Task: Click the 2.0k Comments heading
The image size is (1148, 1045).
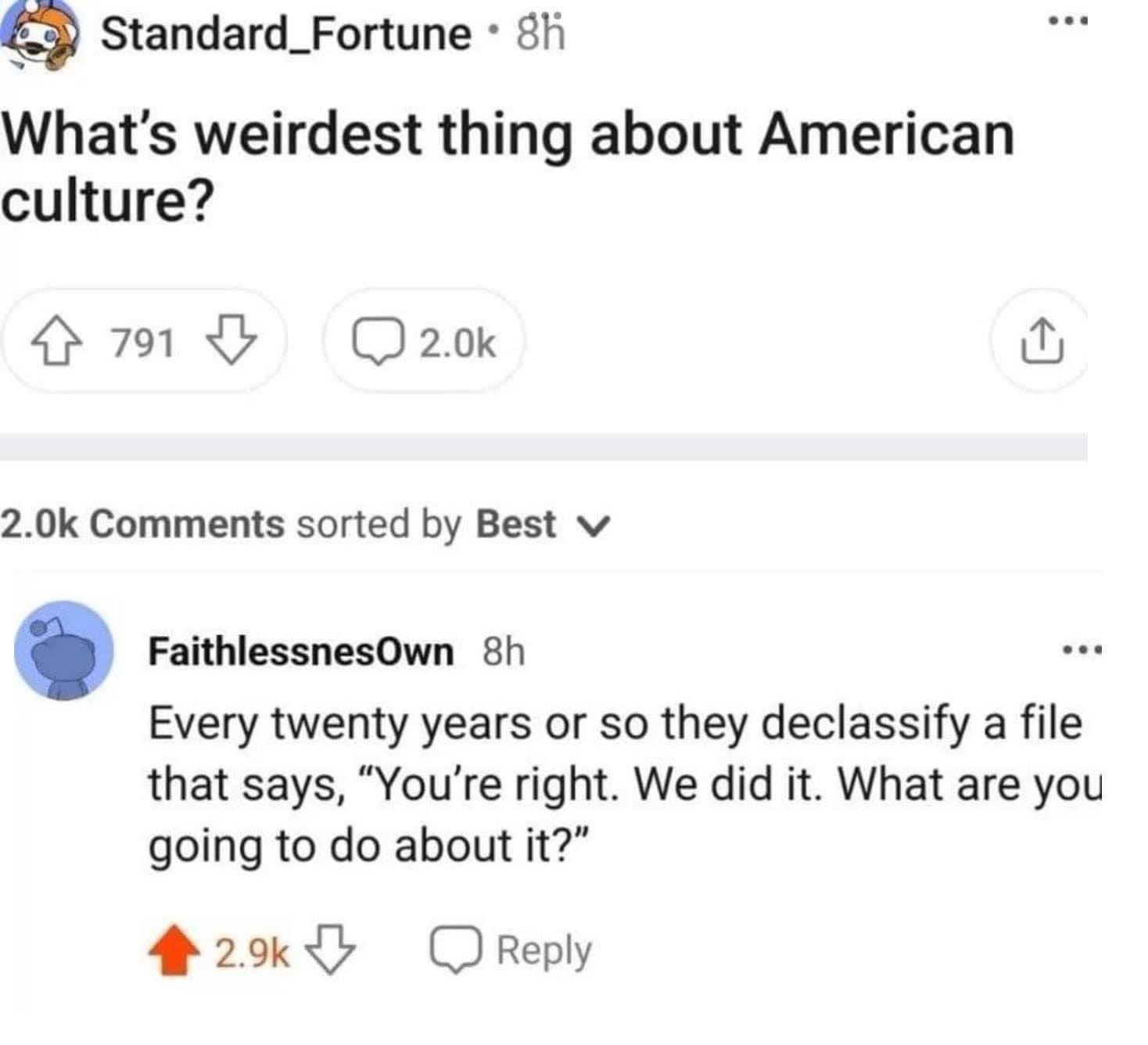Action: point(142,524)
